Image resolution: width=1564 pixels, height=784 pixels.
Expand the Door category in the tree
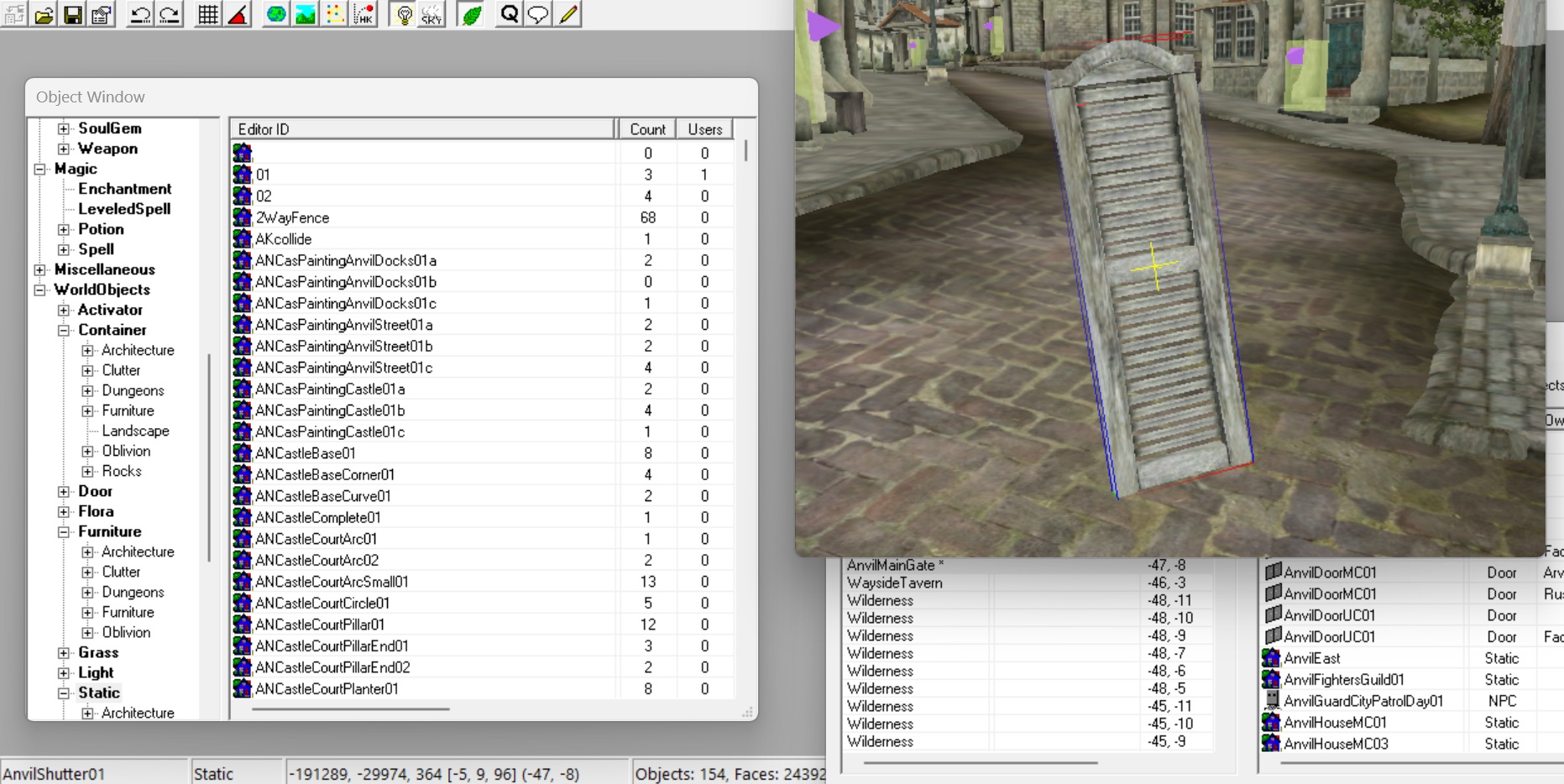coord(64,491)
